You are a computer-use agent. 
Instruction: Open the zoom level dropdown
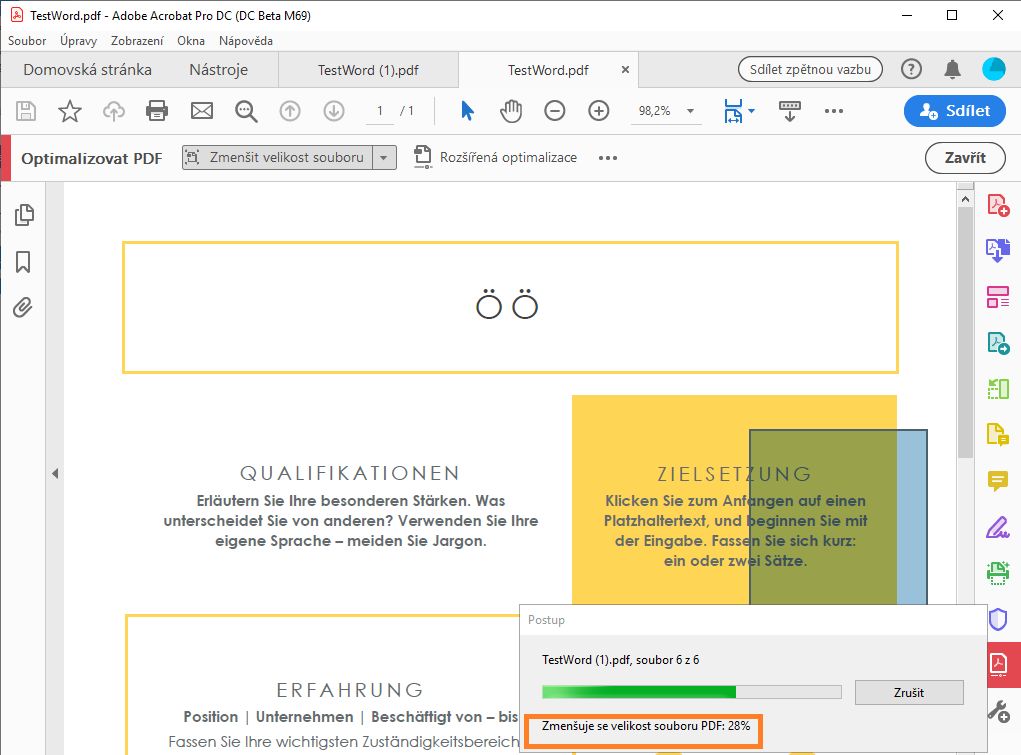click(690, 111)
